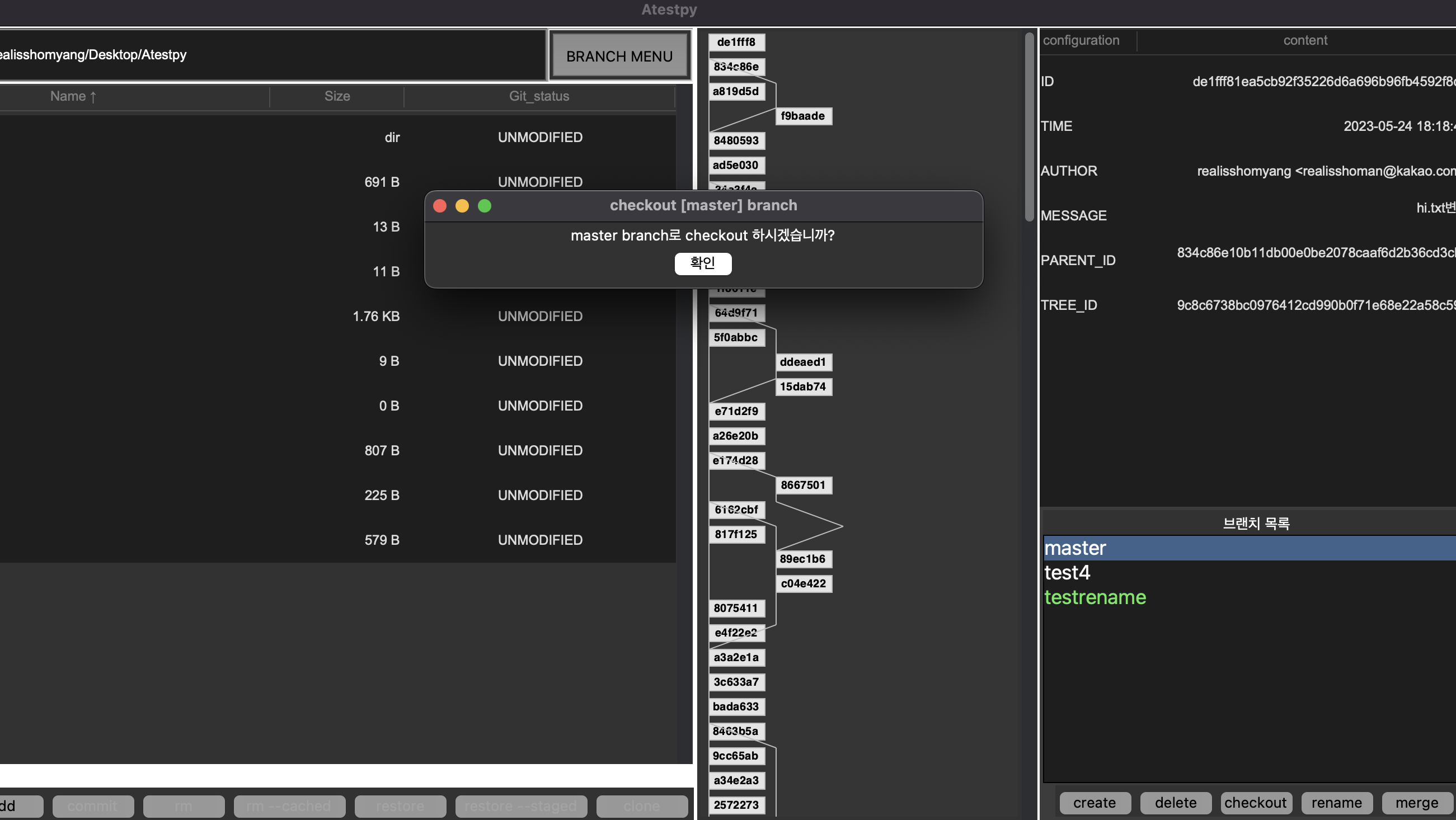The image size is (1456, 820).
Task: Sort by the Size column header
Action: pyautogui.click(x=337, y=96)
